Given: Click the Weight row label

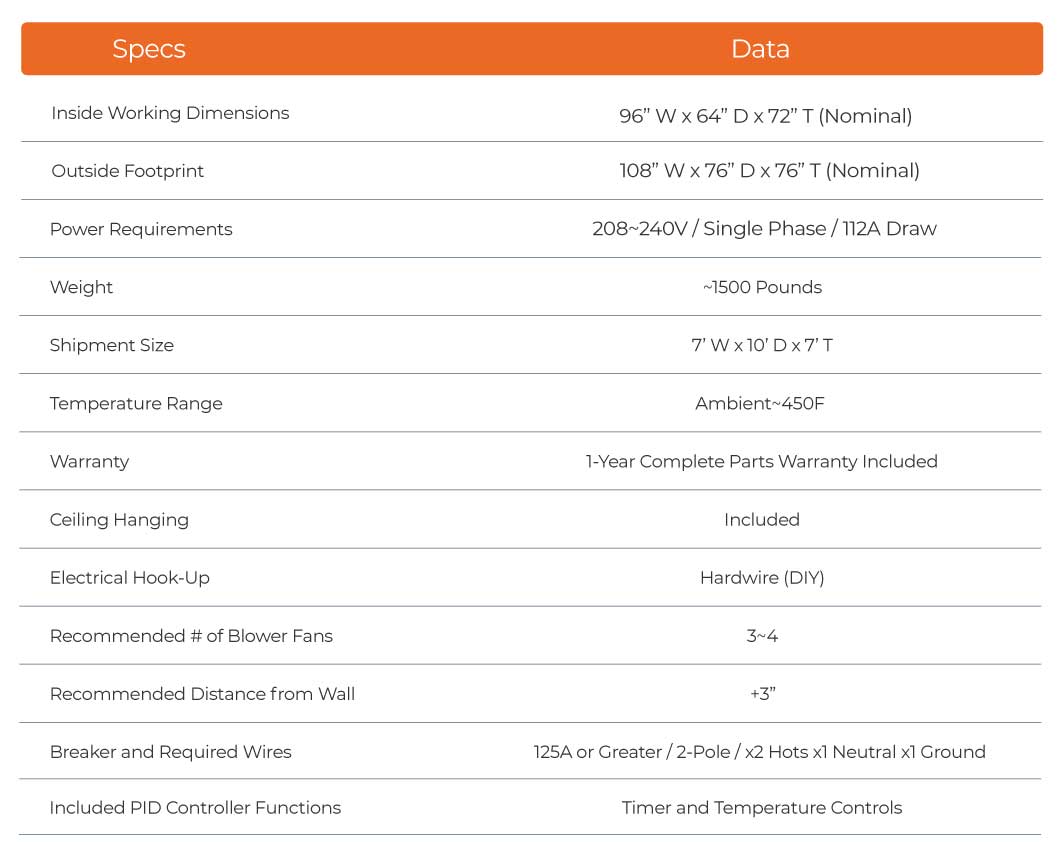Looking at the screenshot, I should tap(81, 287).
